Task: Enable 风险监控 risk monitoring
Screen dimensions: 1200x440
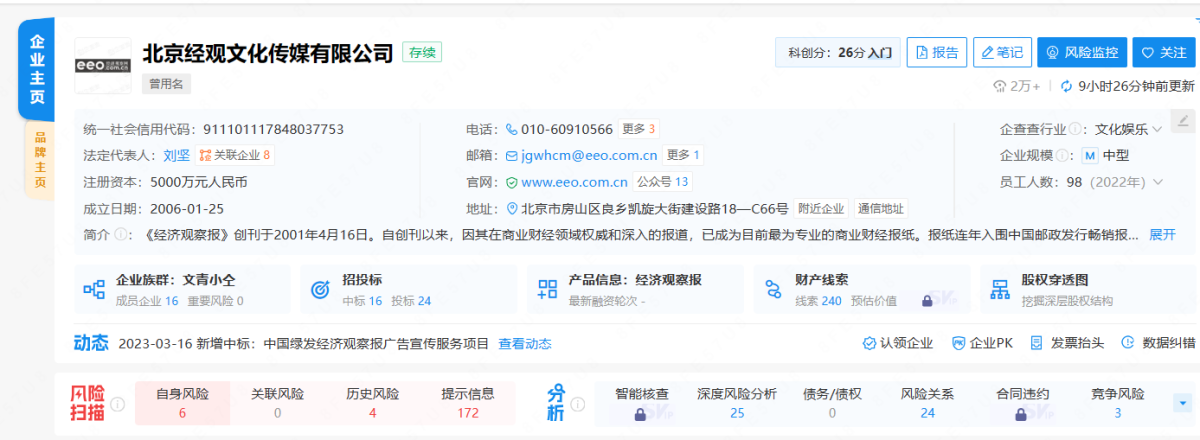Action: tap(1082, 52)
